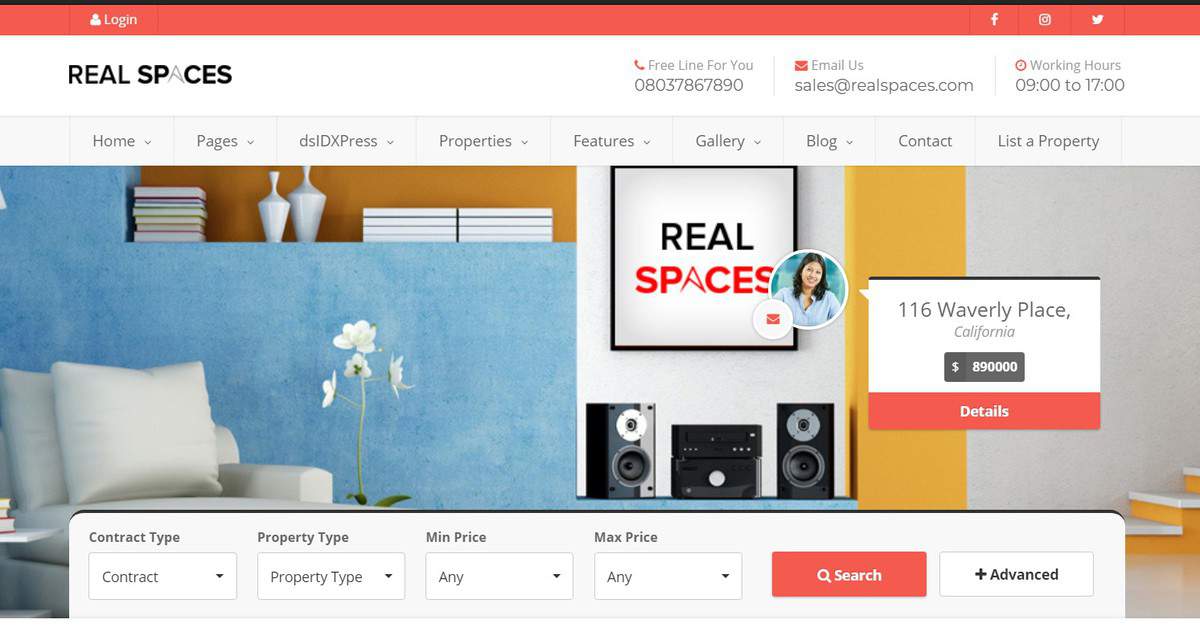Click the List a Property link
Image resolution: width=1200 pixels, height=636 pixels.
click(x=1048, y=141)
